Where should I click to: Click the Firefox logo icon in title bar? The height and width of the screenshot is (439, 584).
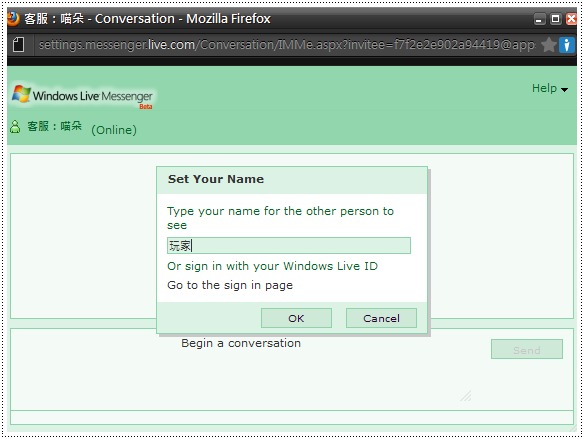(12, 18)
